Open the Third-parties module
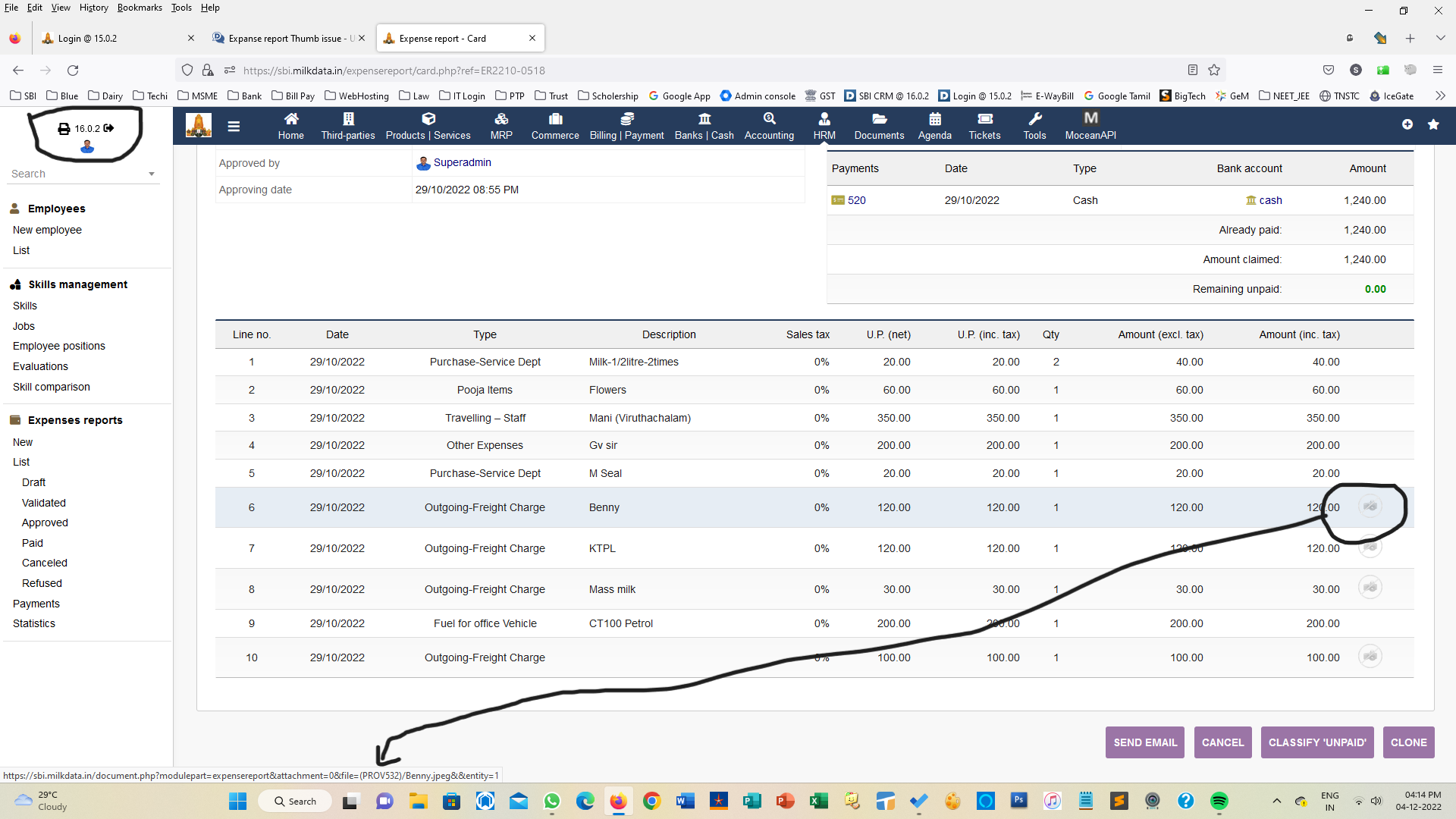 (348, 125)
